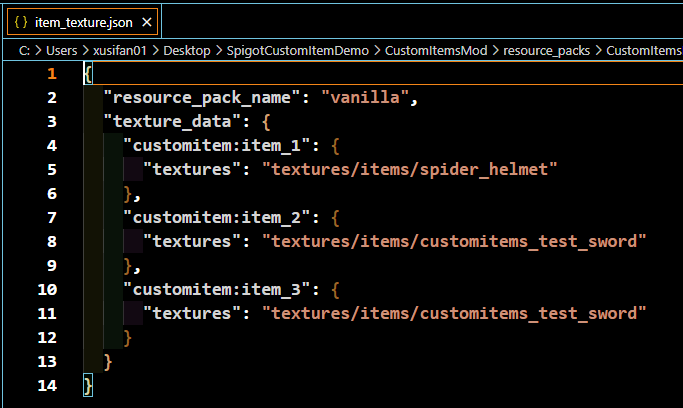This screenshot has height=408, width=683.
Task: Click line number 14 in the gutter
Action: [x=47, y=385]
